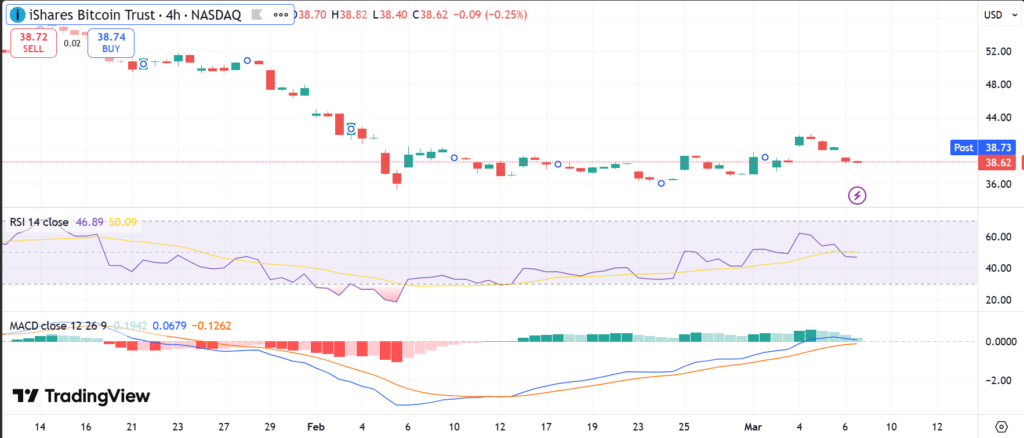Click the circle event marker below the 36.00 level
Screen dimensions: 1024x438
(661, 183)
